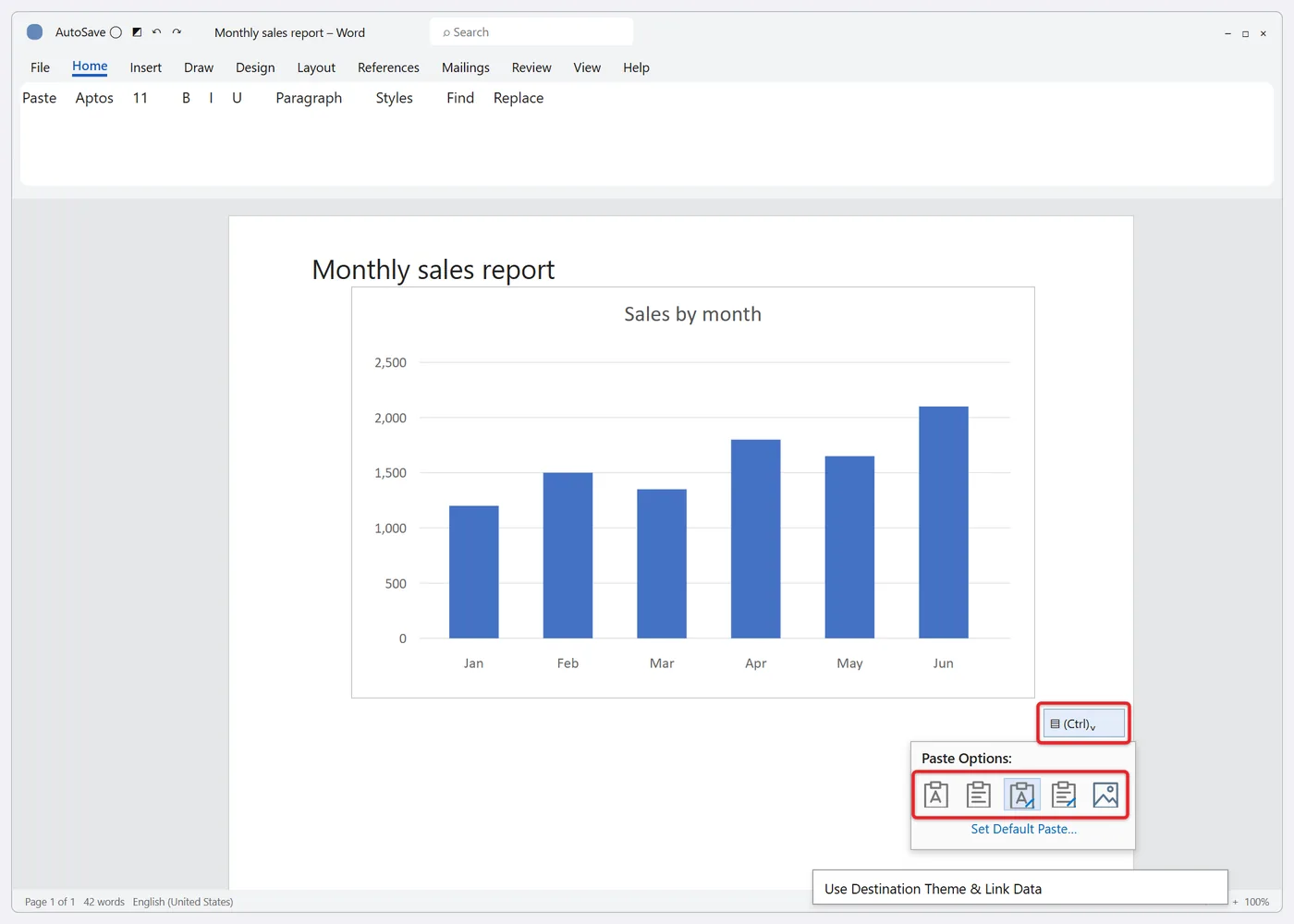The height and width of the screenshot is (924, 1294).
Task: Click the 42 words status entry
Action: click(x=104, y=902)
